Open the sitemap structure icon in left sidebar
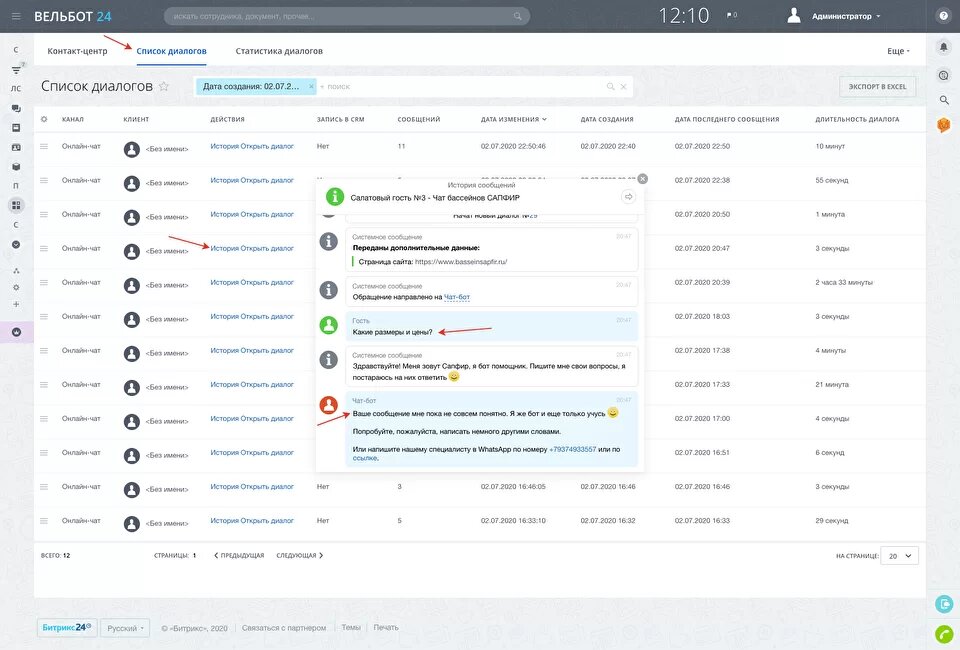The height and width of the screenshot is (650, 960). (x=16, y=271)
